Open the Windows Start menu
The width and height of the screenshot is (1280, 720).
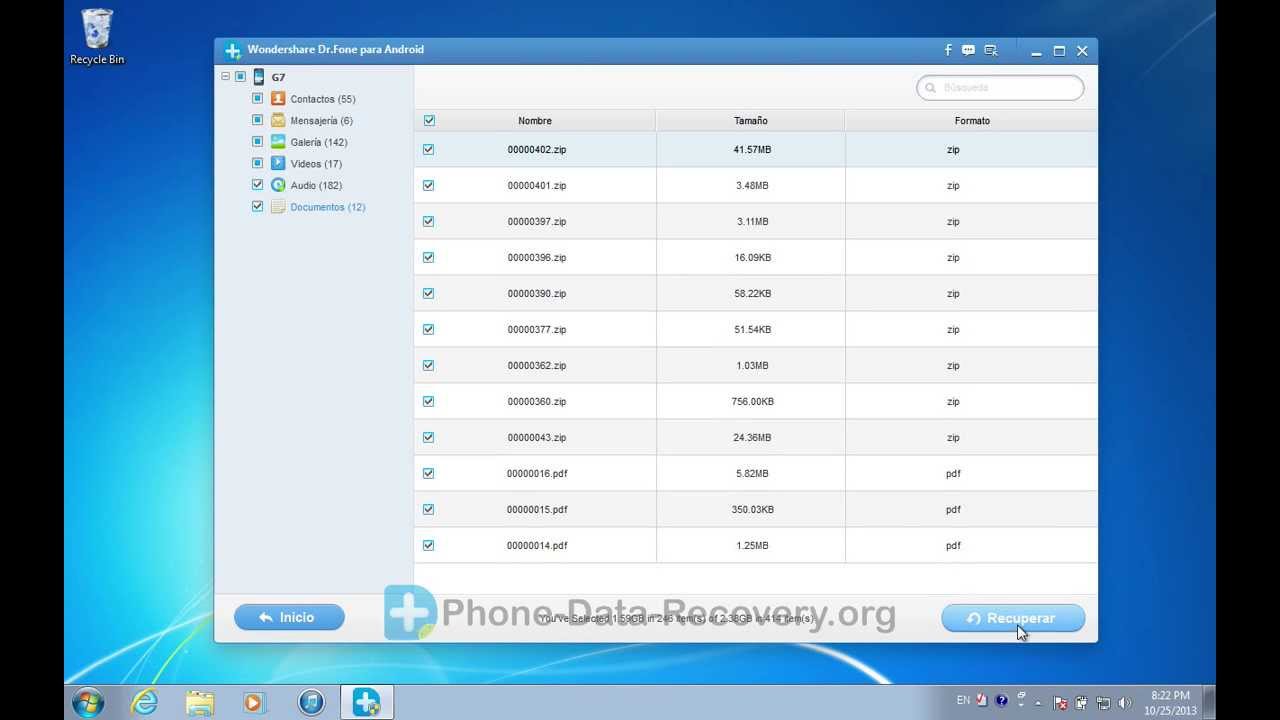point(88,702)
